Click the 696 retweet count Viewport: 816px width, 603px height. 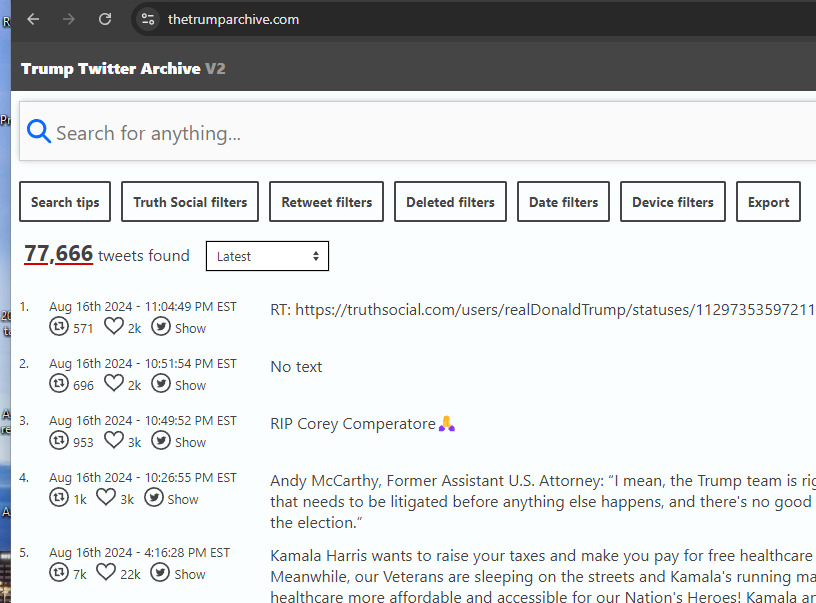pyautogui.click(x=83, y=386)
